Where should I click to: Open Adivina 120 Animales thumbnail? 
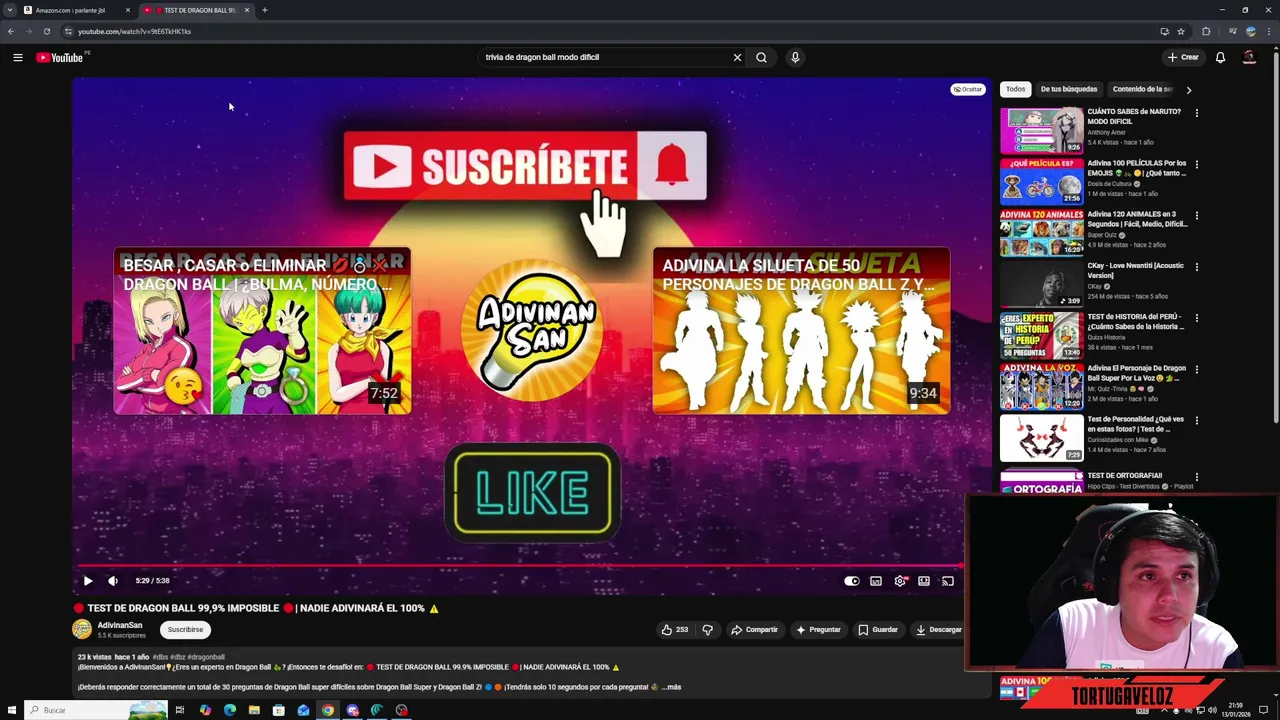(x=1042, y=233)
